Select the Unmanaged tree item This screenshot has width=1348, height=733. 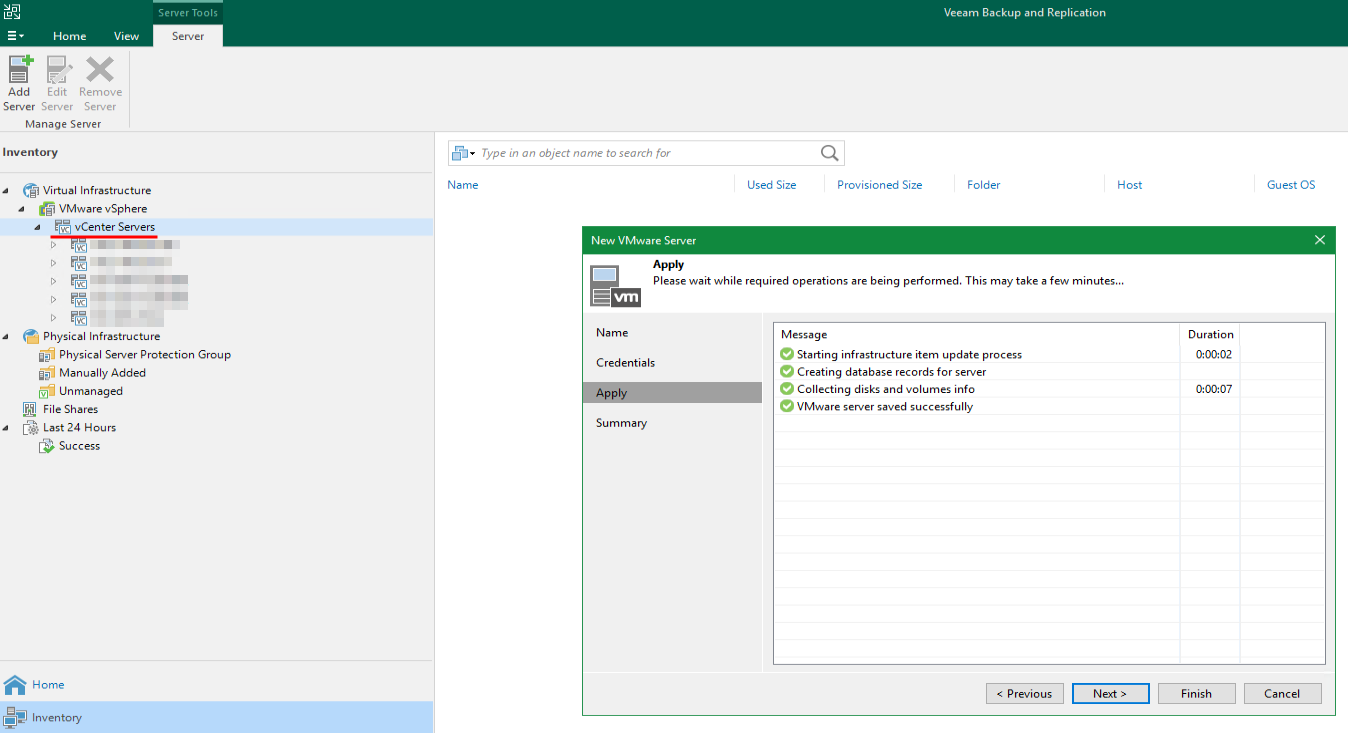point(90,391)
